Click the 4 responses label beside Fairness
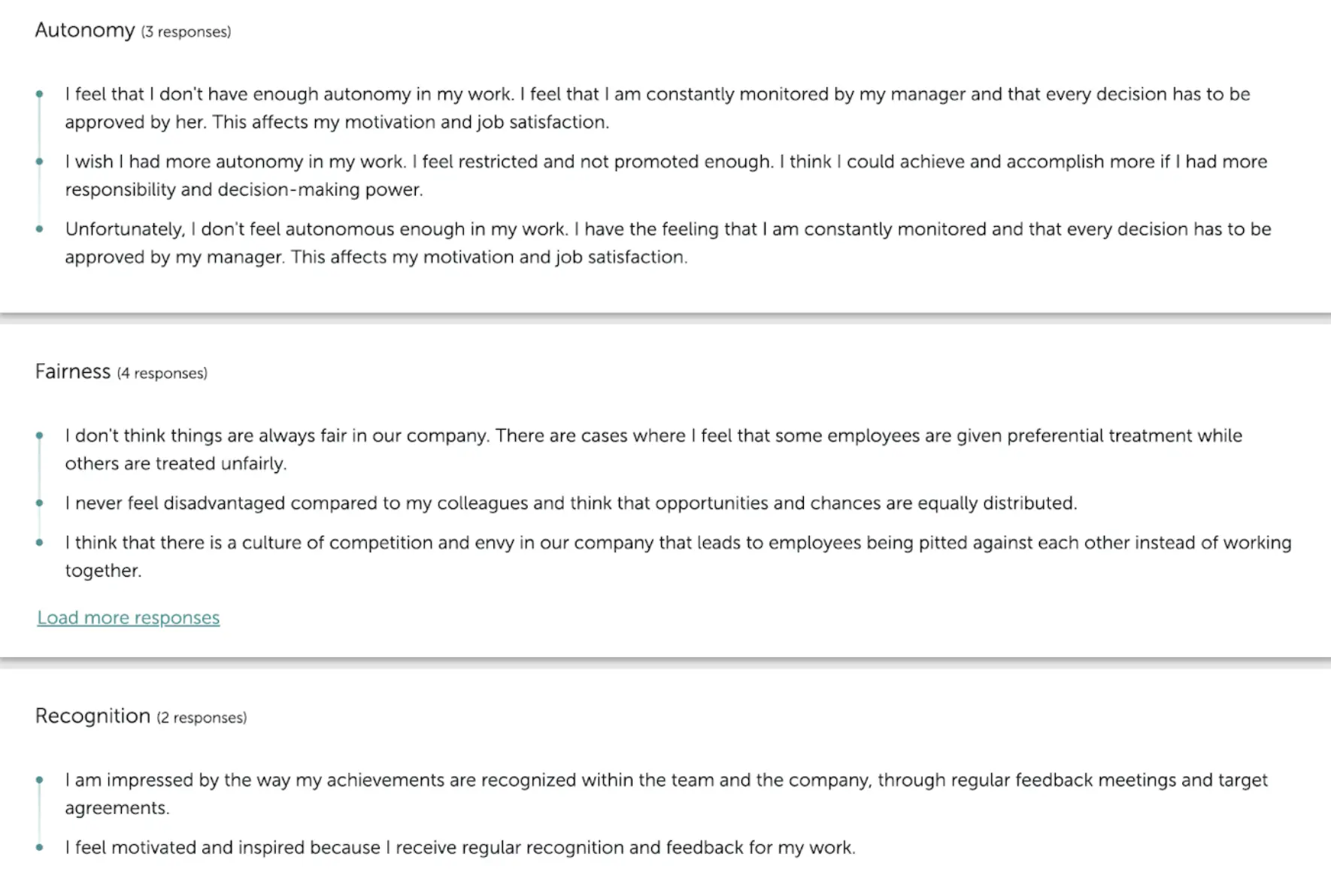Screen dimensions: 1331x896 pyautogui.click(x=162, y=372)
